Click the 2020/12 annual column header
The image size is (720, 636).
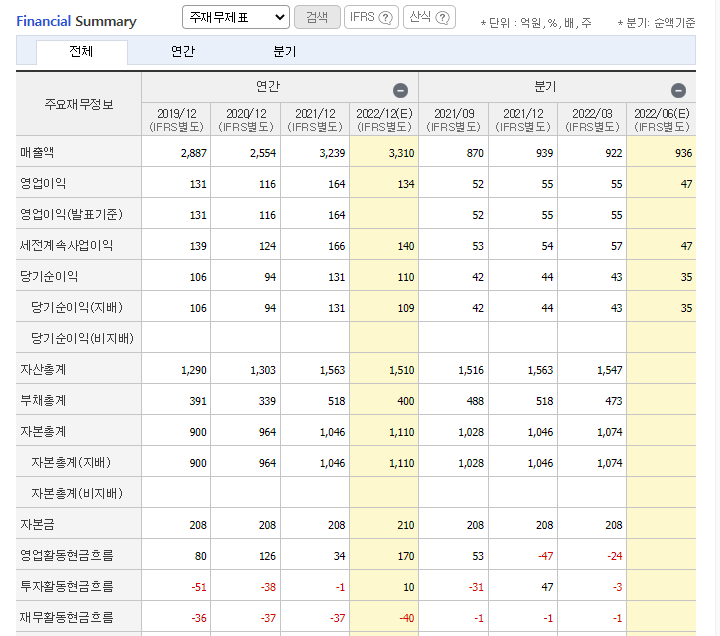click(x=246, y=119)
